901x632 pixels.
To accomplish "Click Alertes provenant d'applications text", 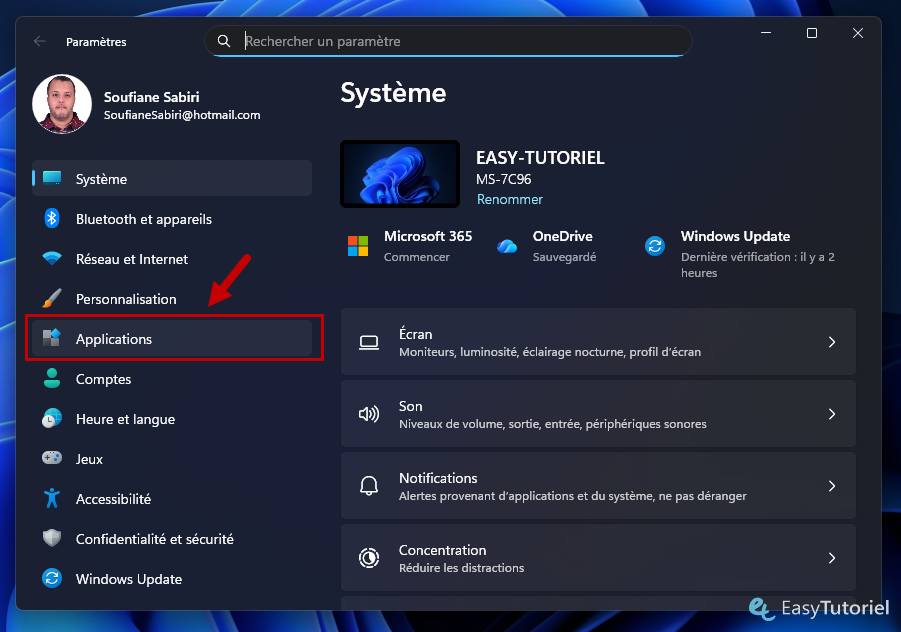I will (x=573, y=496).
